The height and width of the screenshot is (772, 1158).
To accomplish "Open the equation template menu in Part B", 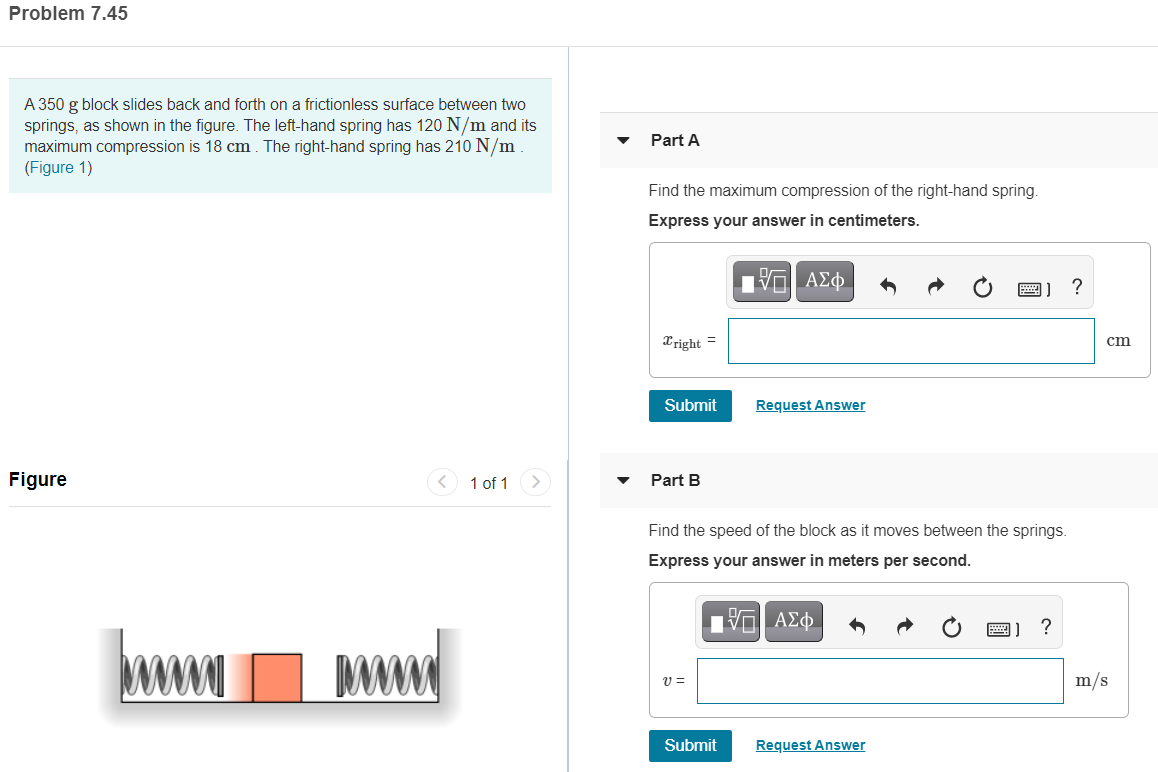I will point(729,621).
